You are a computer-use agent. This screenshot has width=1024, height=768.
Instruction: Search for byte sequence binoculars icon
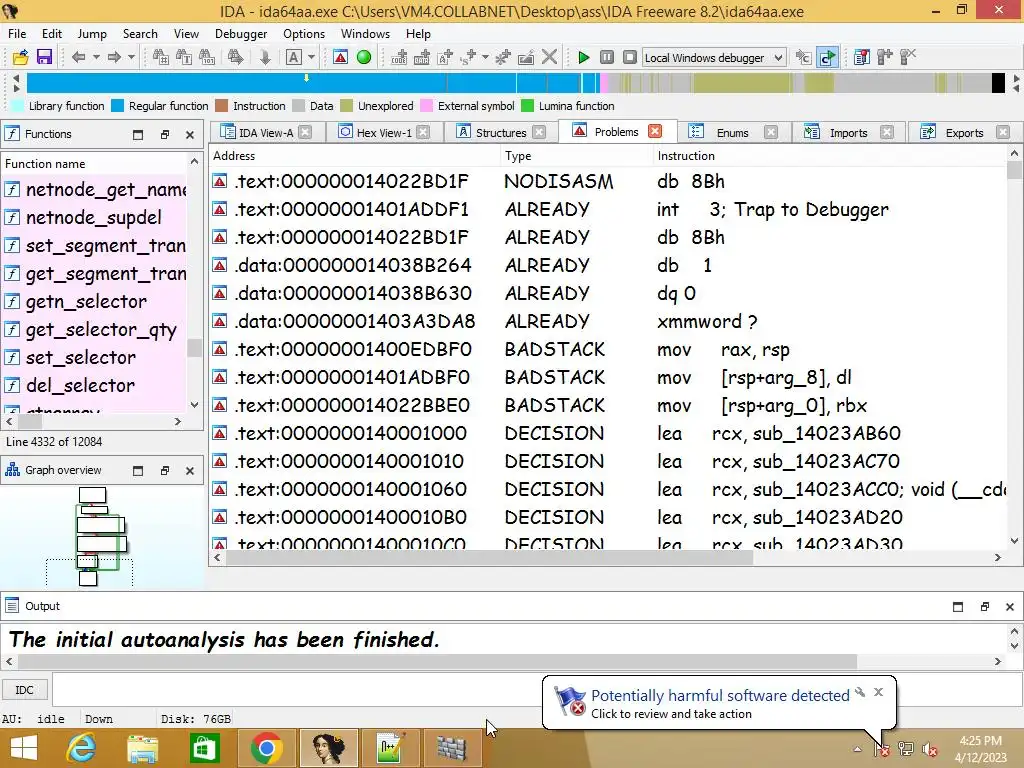[207, 57]
